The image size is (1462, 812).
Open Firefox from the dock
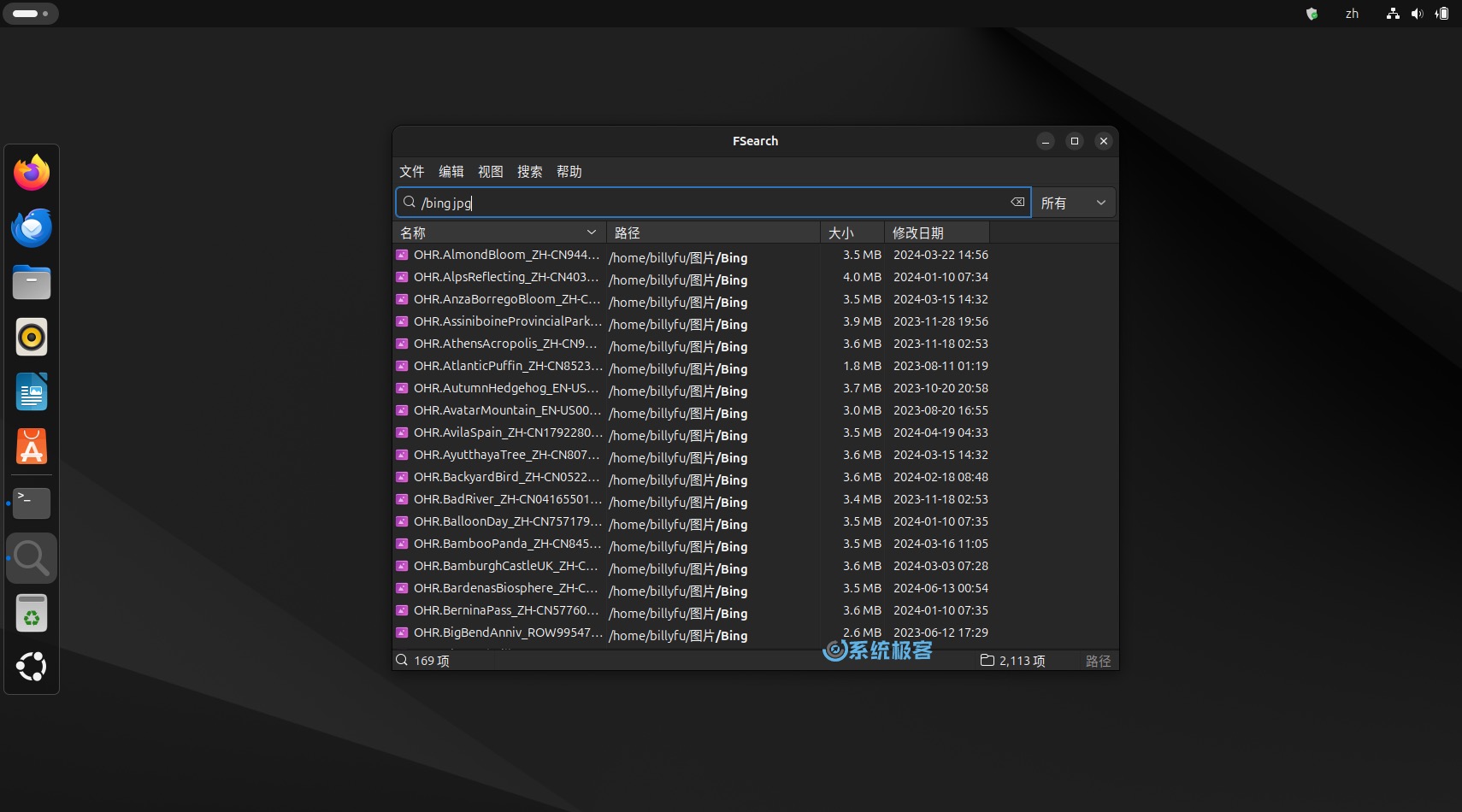pos(32,173)
